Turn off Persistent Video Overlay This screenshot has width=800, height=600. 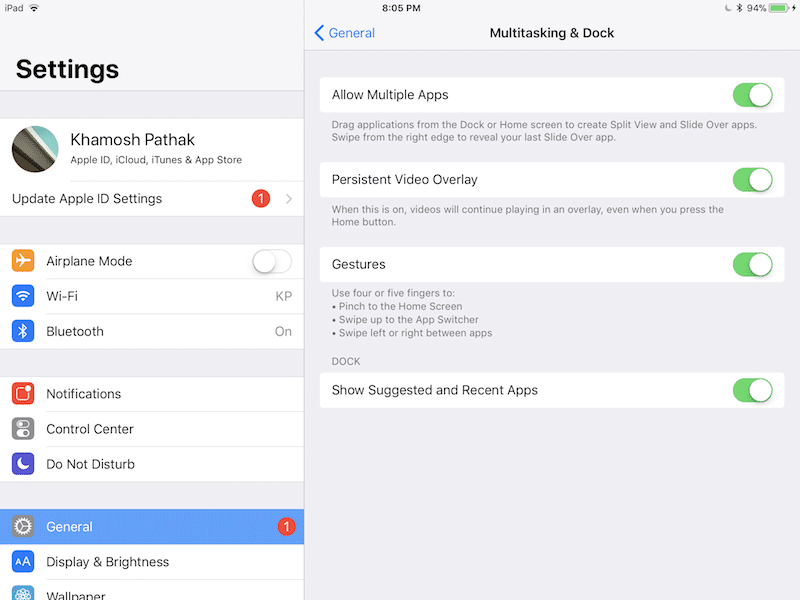point(752,180)
